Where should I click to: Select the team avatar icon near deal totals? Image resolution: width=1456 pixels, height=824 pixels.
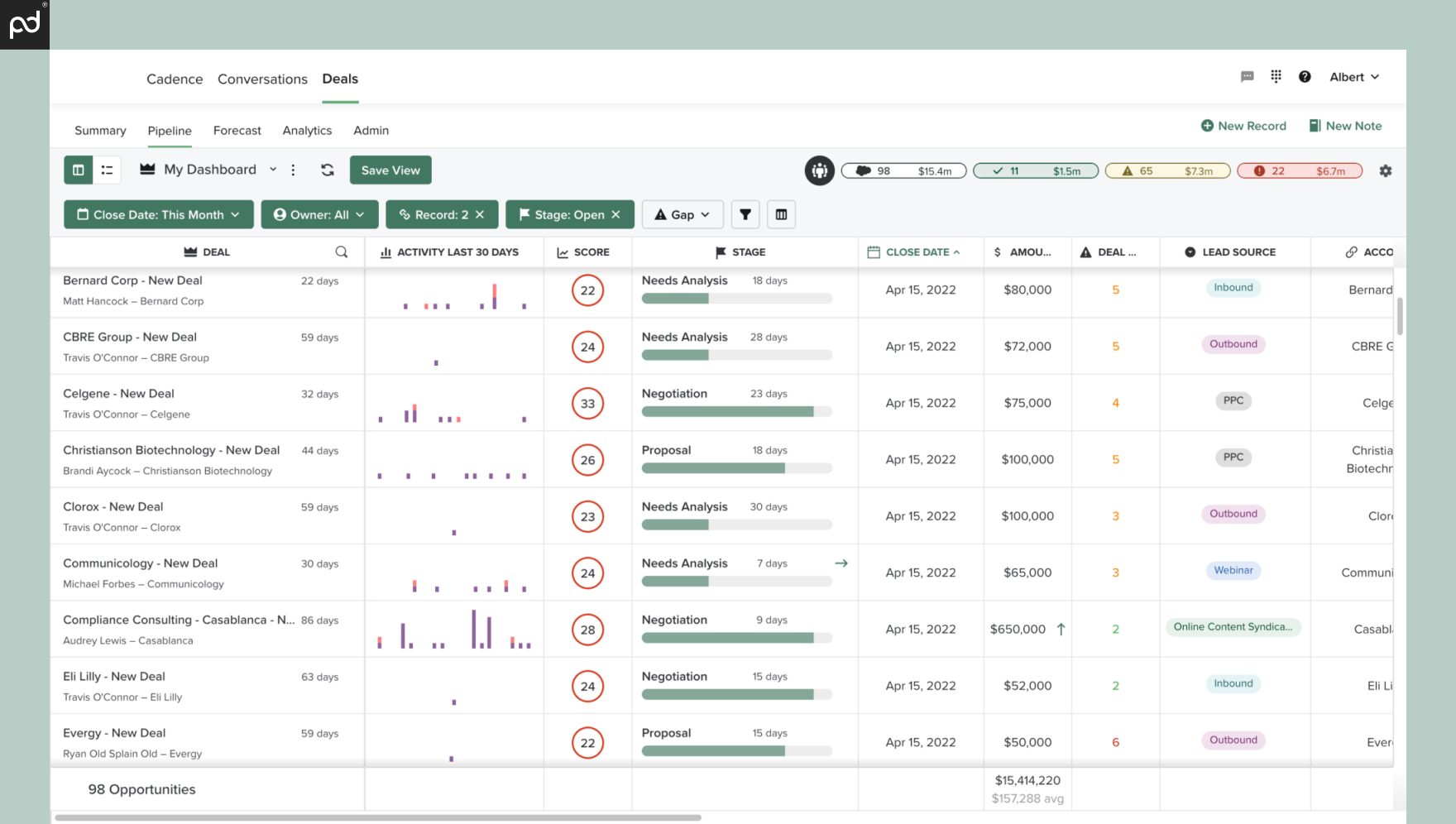819,170
